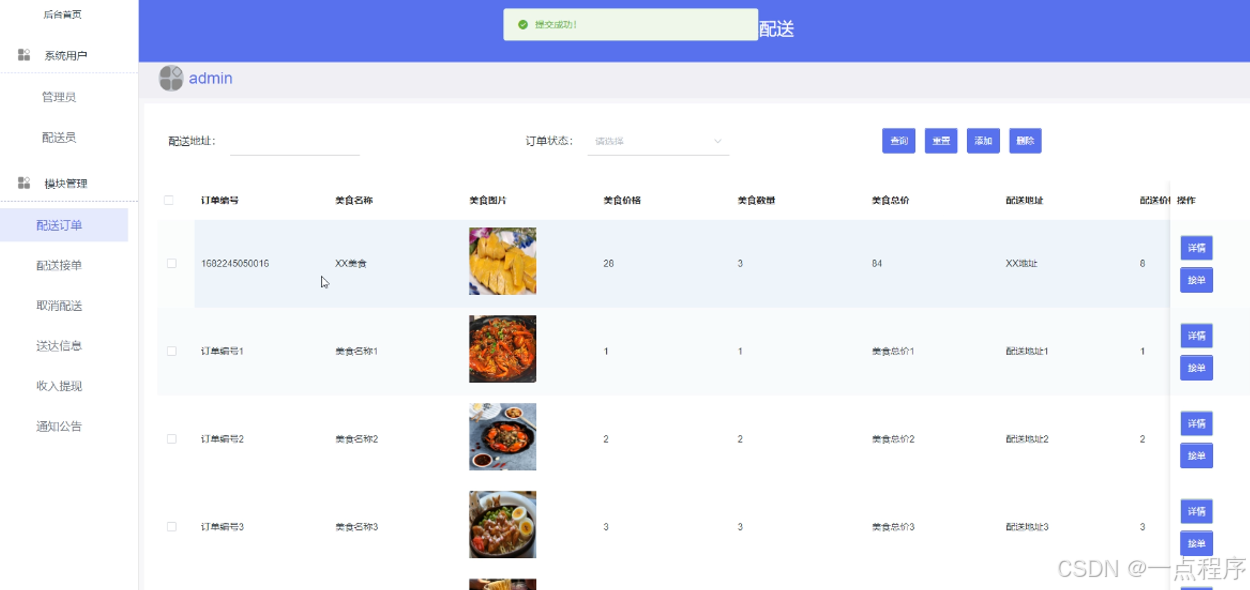Viewport: 1250px width, 590px height.
Task: Open the 后台首页 menu item
Action: point(62,14)
